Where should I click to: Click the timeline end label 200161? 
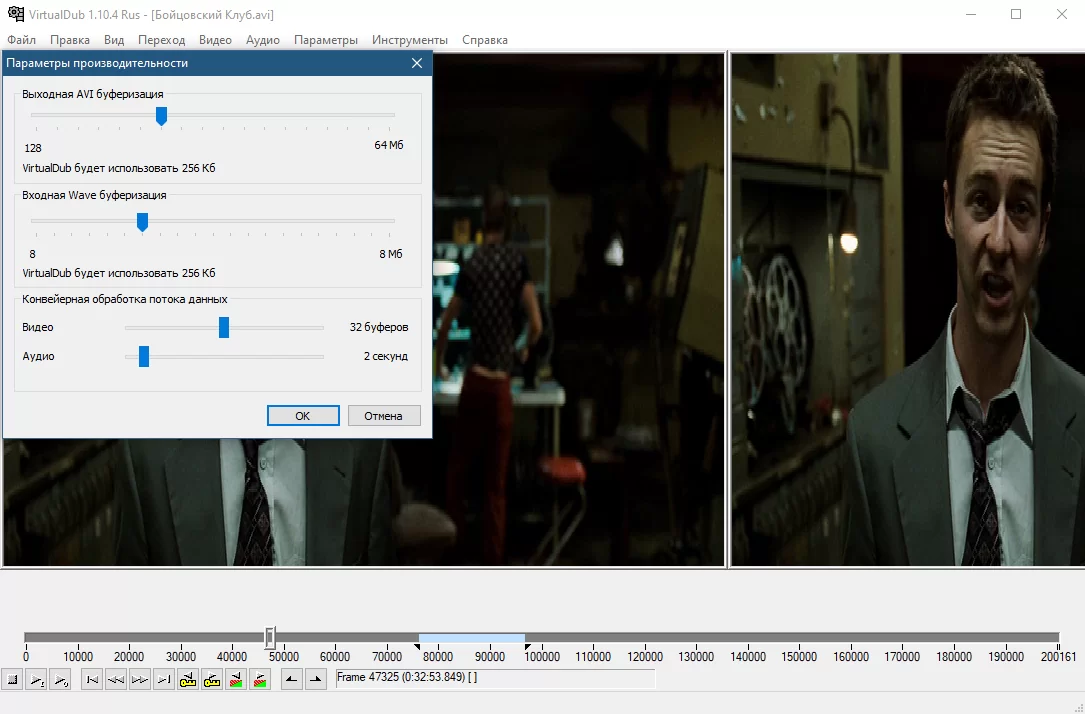(x=1058, y=657)
